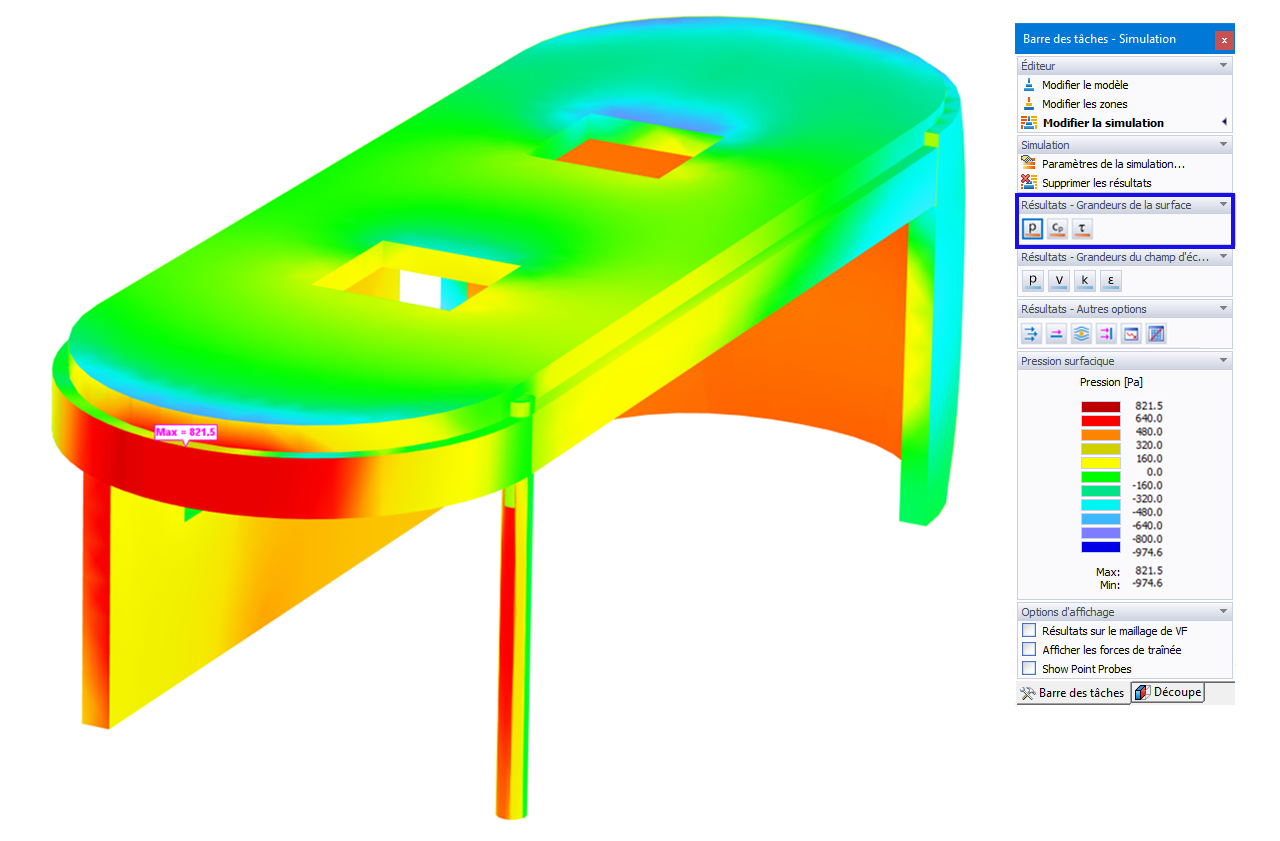Click the blue streamlines arrows icon
The image size is (1280, 841).
1031,334
